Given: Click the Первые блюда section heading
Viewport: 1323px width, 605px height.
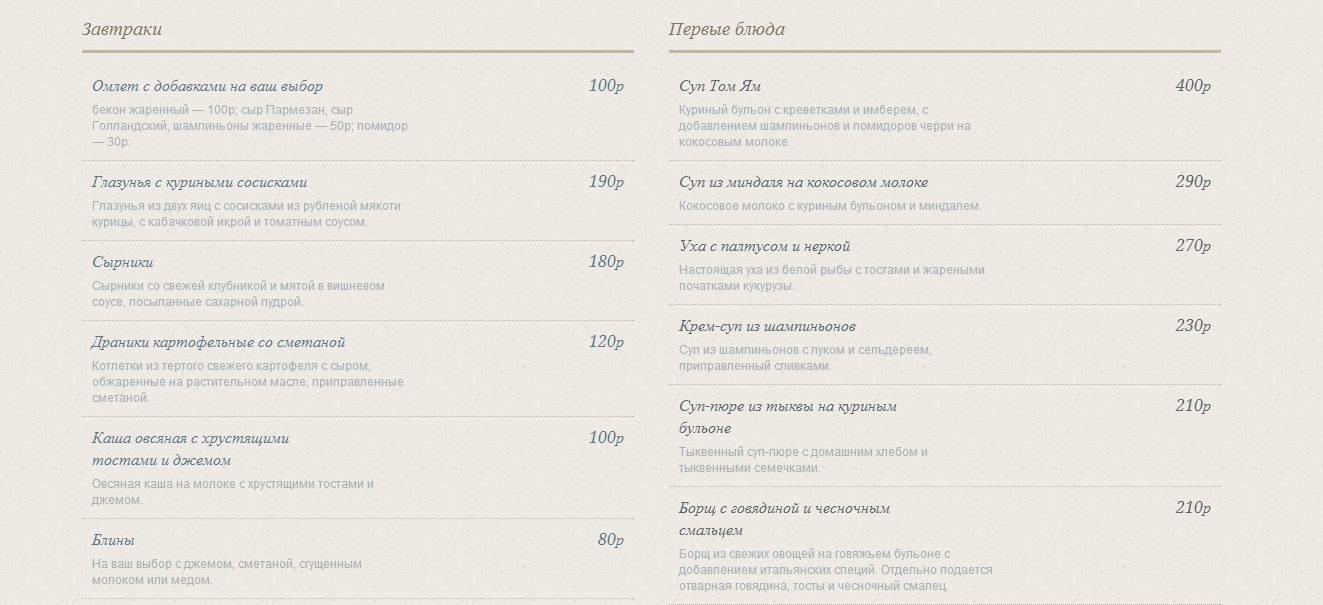Looking at the screenshot, I should 727,30.
